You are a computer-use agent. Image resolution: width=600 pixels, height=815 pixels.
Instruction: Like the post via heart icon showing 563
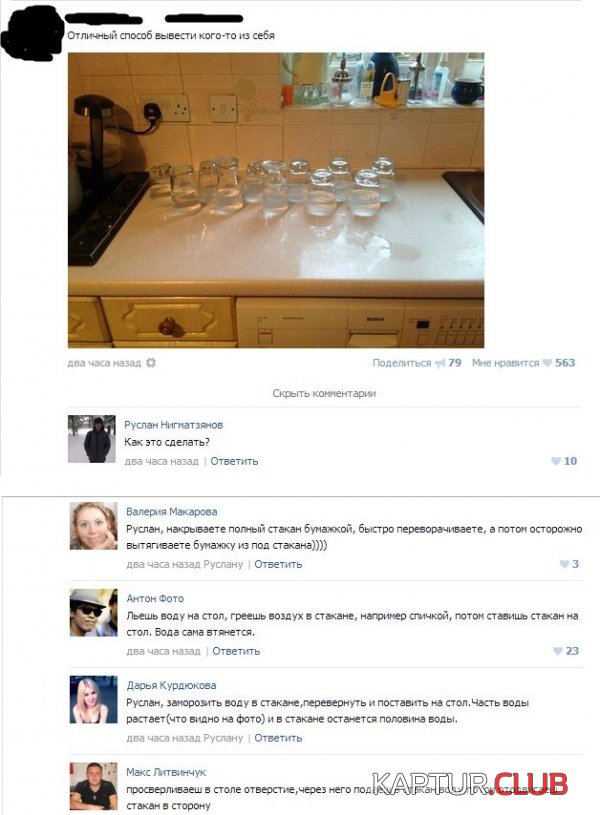[x=547, y=363]
